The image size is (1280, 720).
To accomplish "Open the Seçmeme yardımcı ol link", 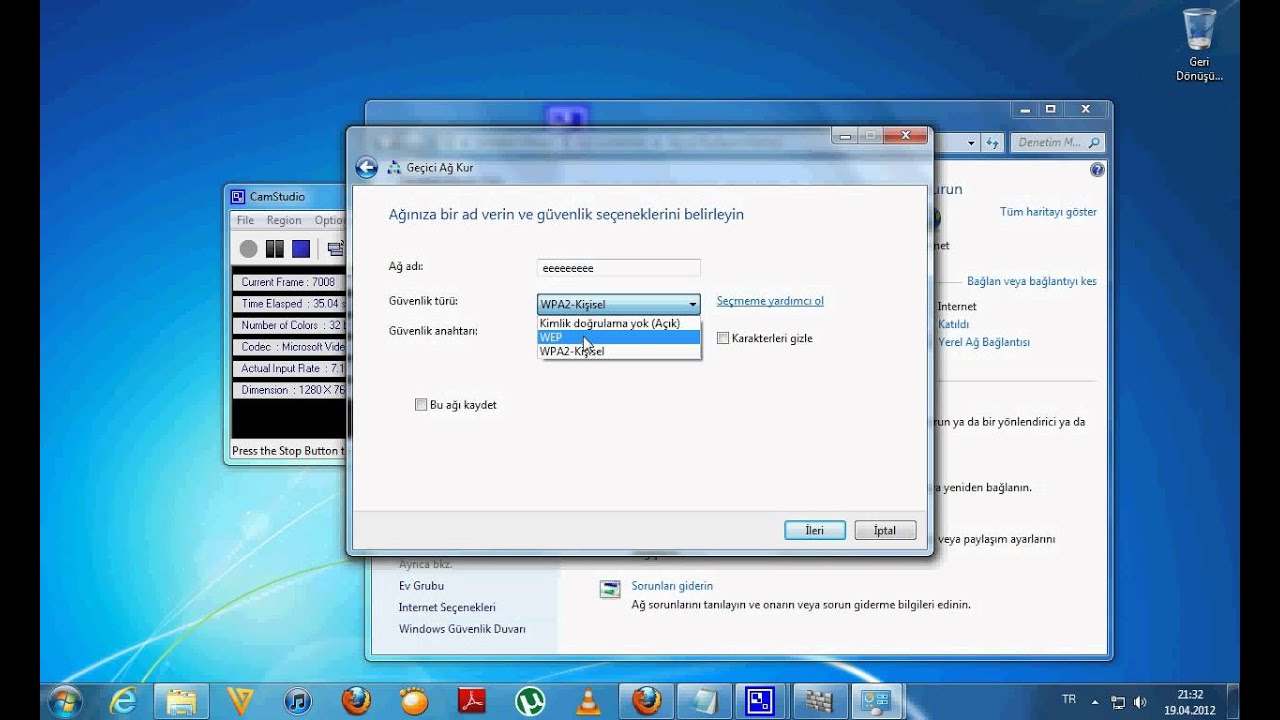I will coord(770,301).
